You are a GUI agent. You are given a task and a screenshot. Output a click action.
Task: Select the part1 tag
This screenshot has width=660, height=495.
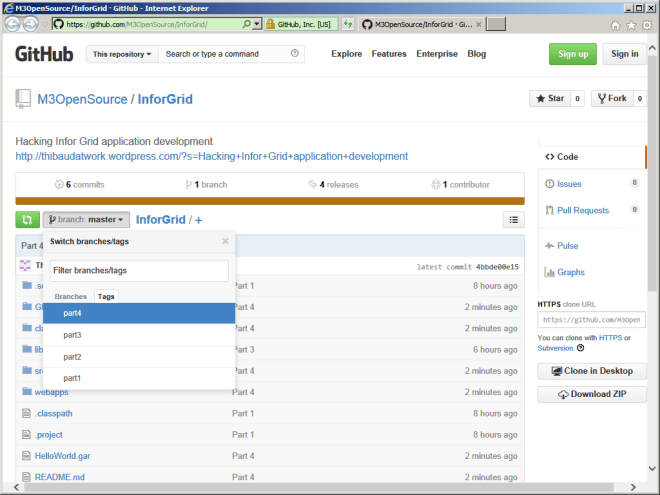(x=72, y=378)
